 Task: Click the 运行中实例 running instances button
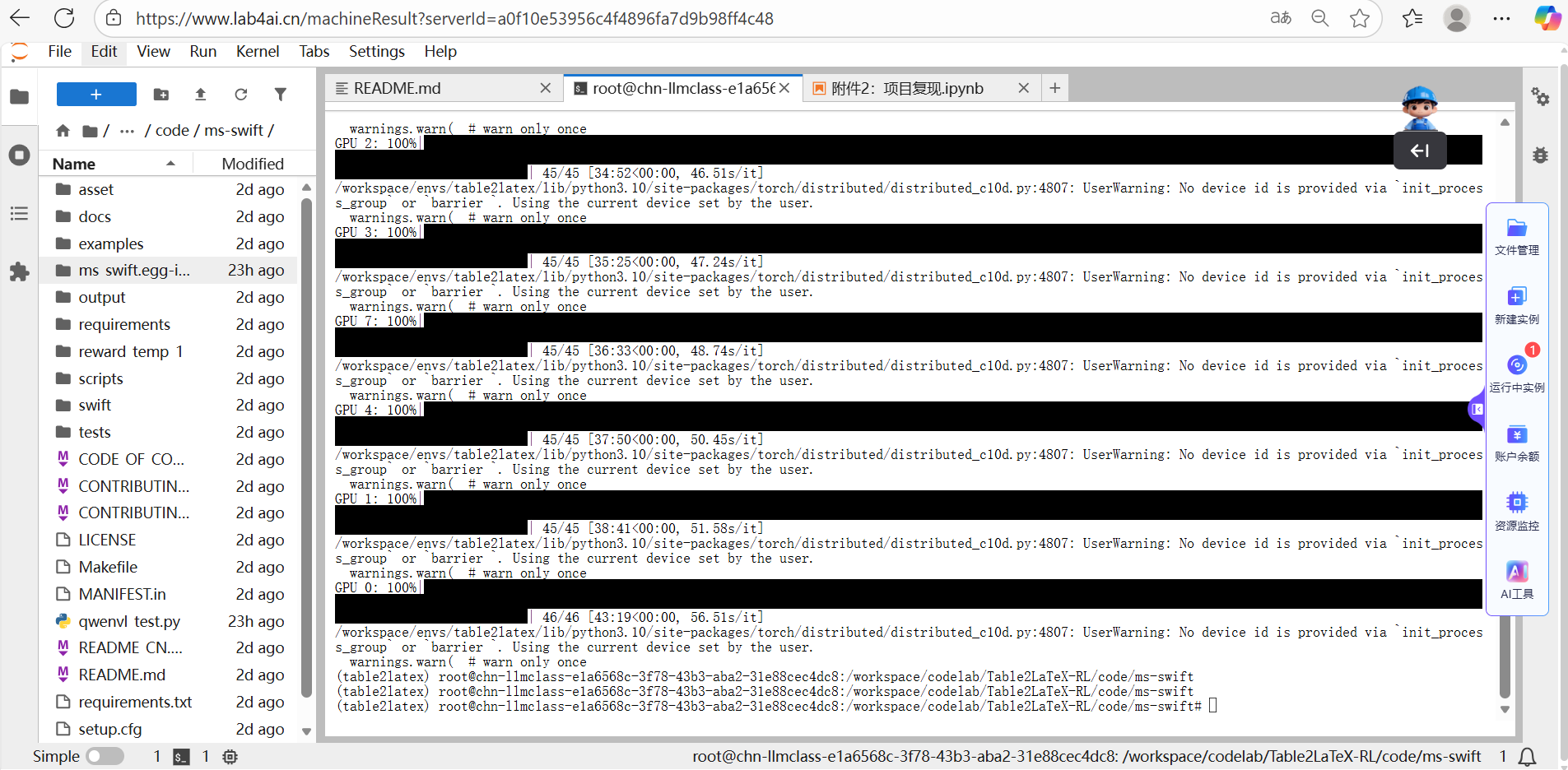tap(1516, 373)
